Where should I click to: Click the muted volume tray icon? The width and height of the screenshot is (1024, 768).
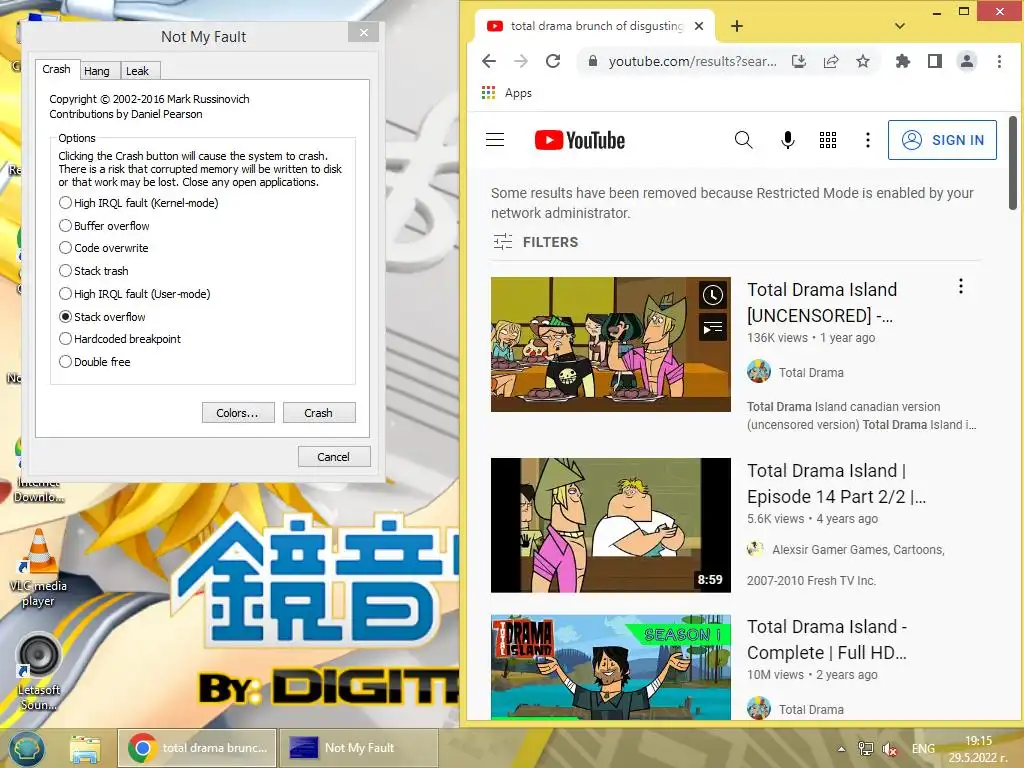(x=889, y=749)
